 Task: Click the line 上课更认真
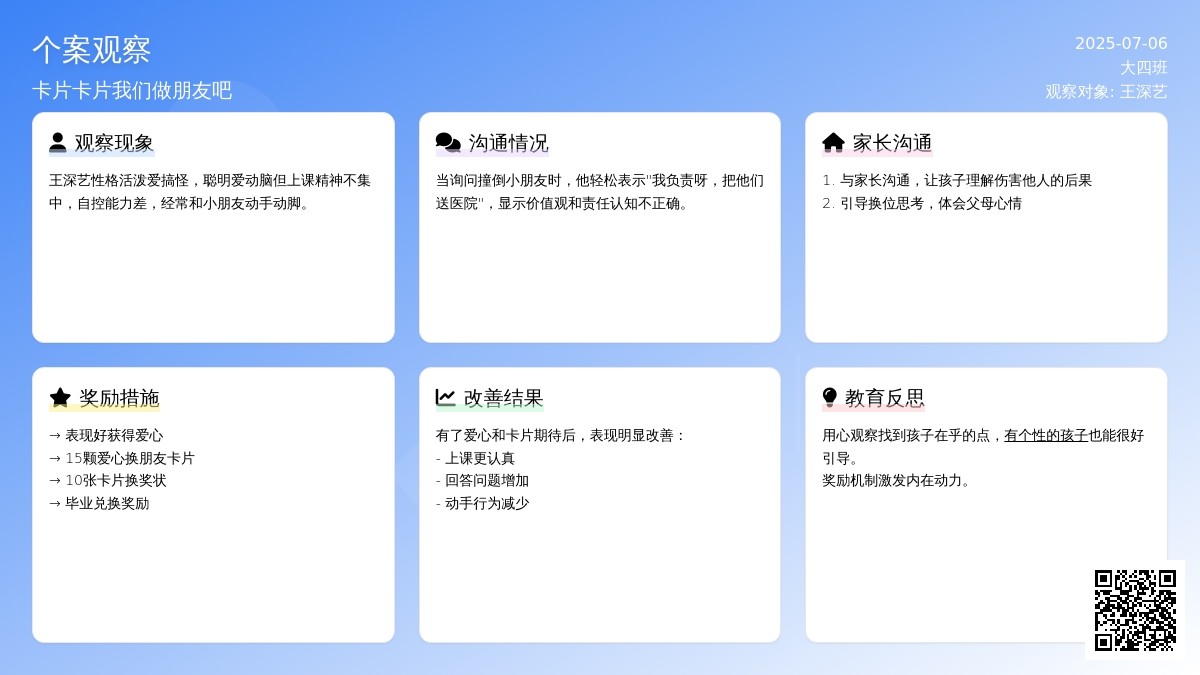pyautogui.click(x=476, y=458)
